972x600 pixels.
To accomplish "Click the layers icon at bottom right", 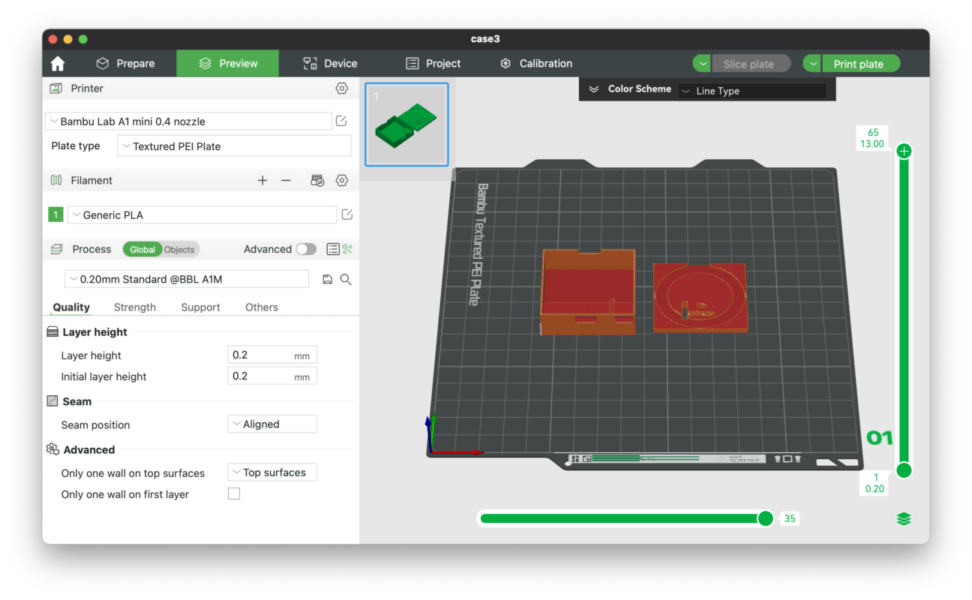I will (904, 518).
